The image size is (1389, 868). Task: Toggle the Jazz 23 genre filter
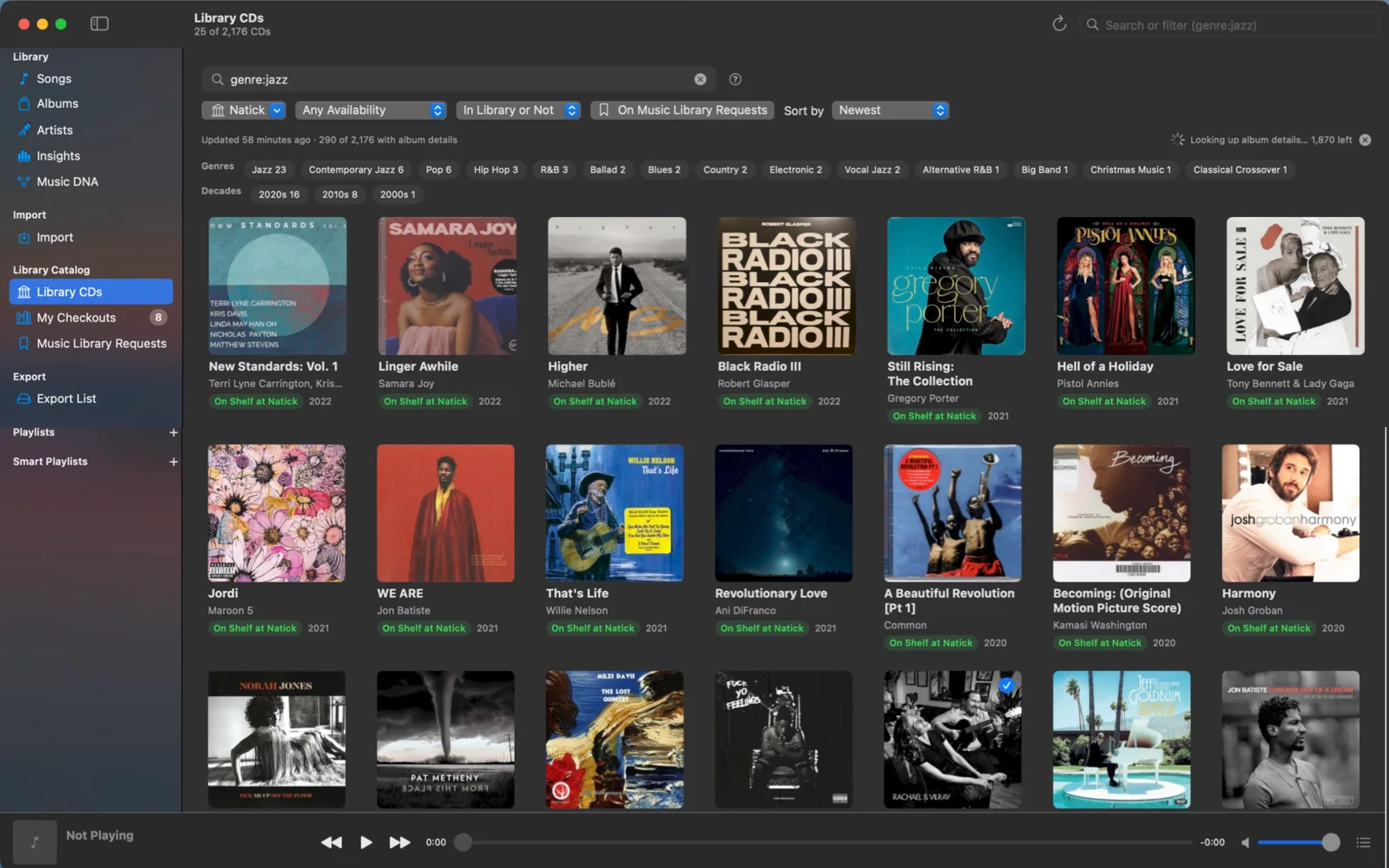268,170
